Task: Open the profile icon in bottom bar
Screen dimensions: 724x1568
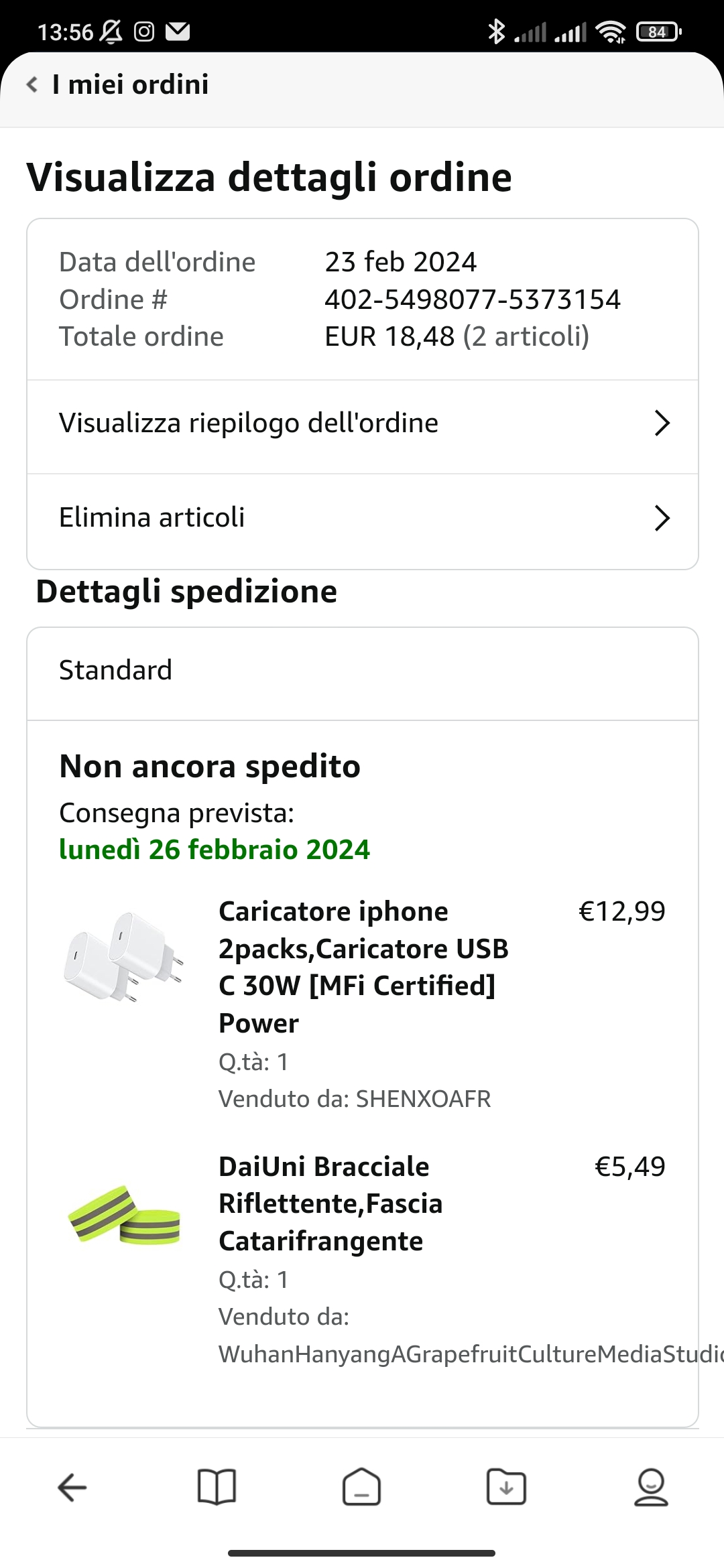Action: [651, 1488]
